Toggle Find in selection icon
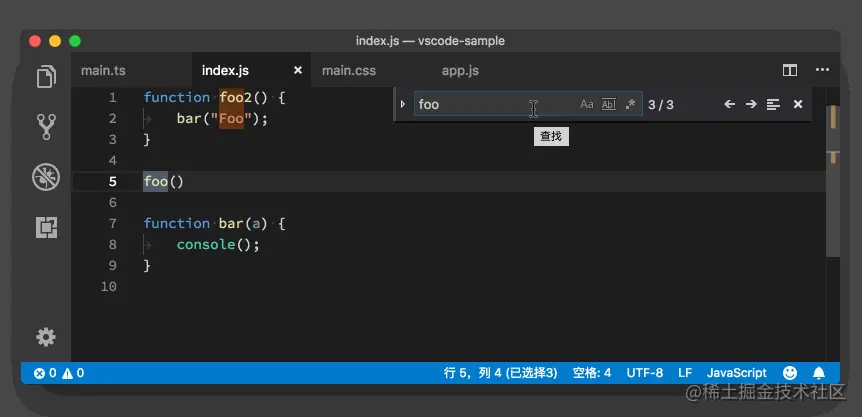The width and height of the screenshot is (862, 417). pos(773,104)
